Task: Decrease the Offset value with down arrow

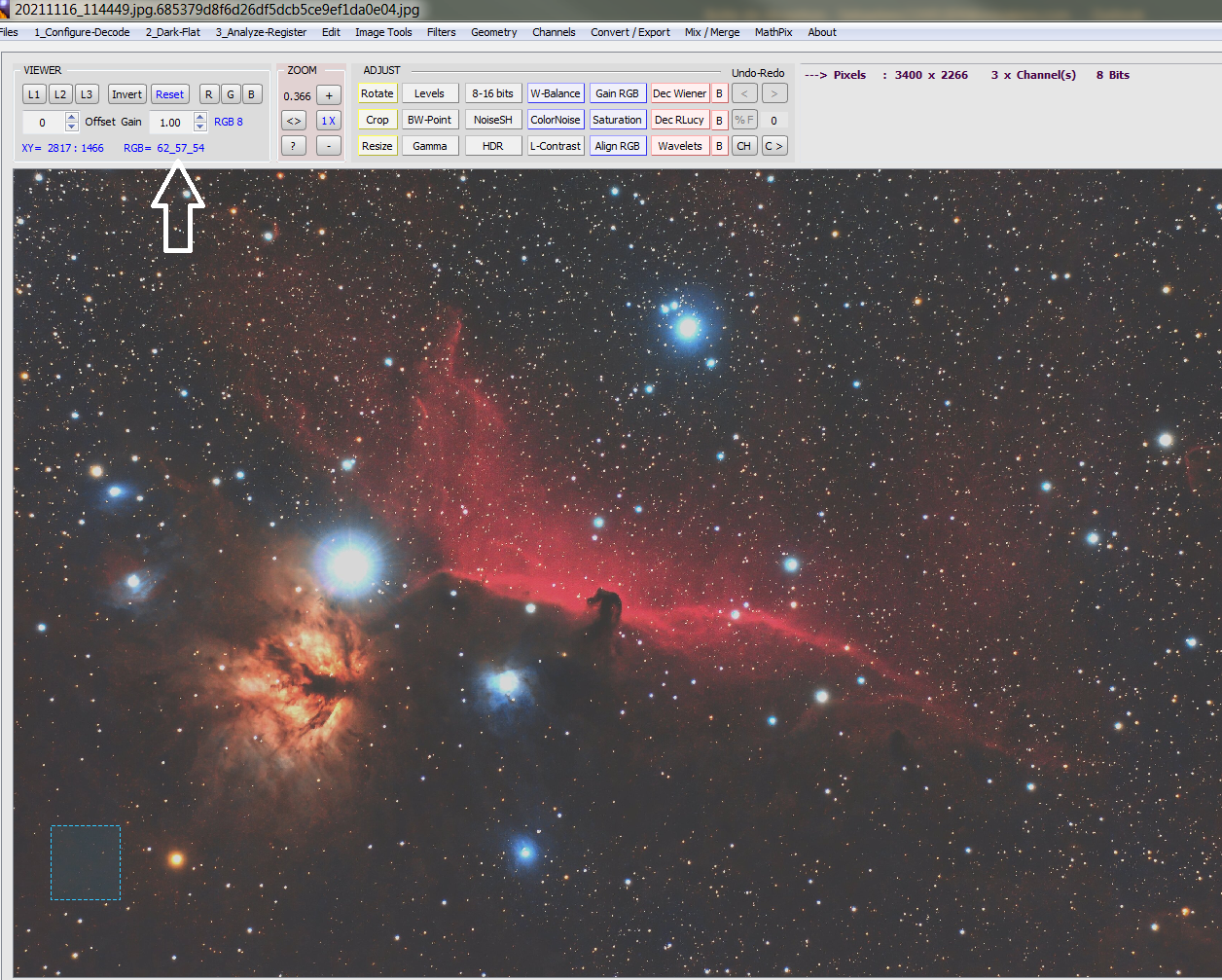Action: (x=72, y=127)
